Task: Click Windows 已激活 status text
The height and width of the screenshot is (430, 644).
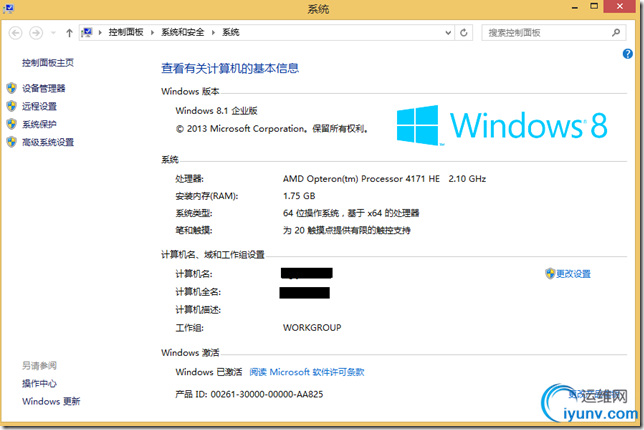Action: 209,372
